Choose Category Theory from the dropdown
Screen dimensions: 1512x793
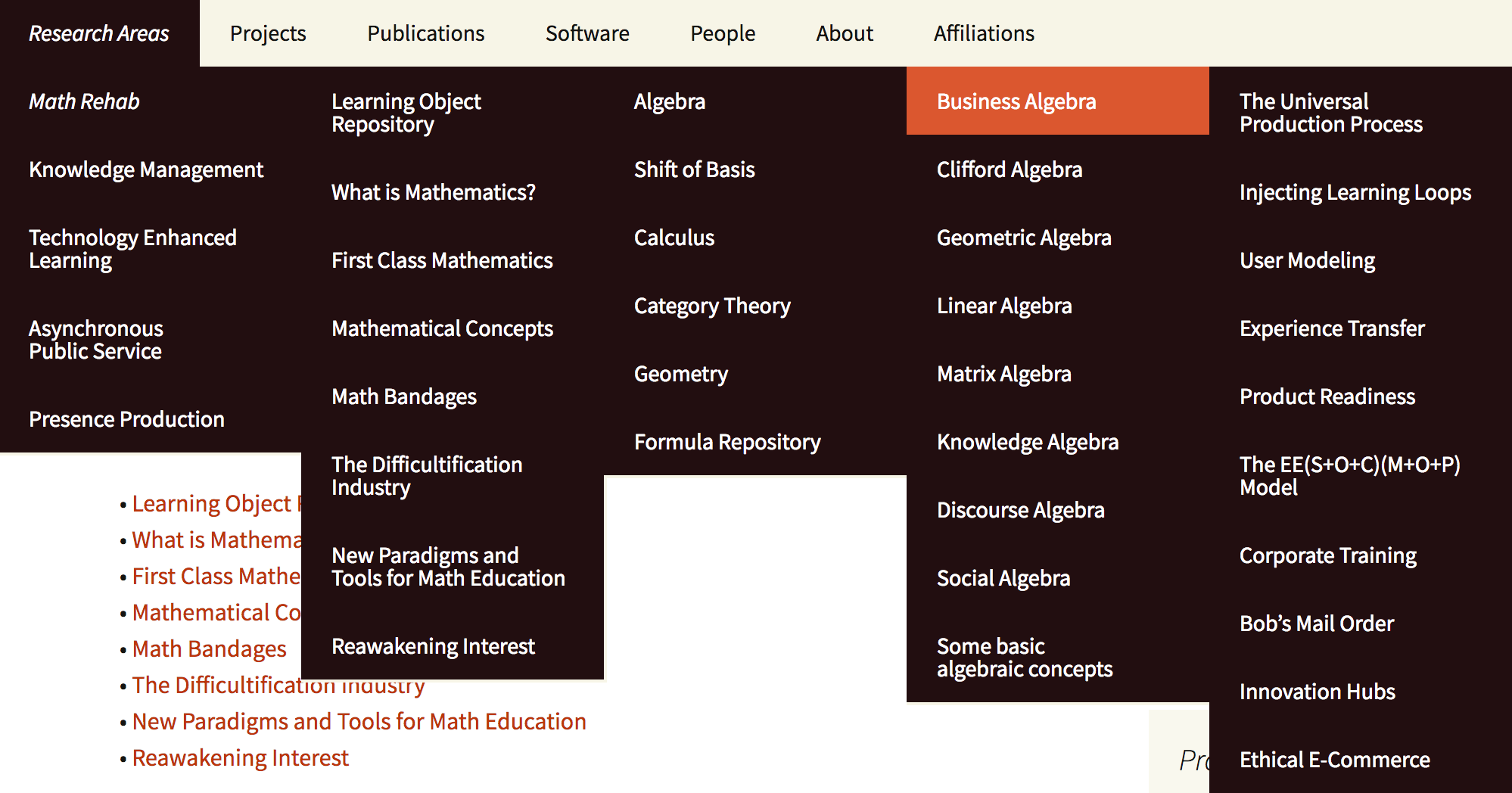point(712,306)
